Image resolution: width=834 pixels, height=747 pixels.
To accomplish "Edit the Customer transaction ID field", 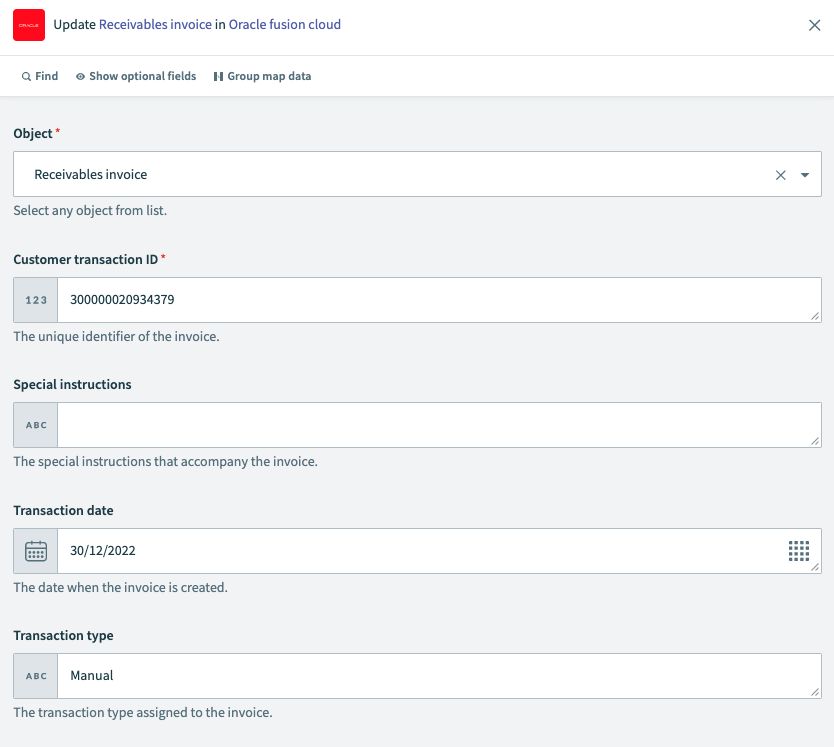I will click(x=430, y=300).
